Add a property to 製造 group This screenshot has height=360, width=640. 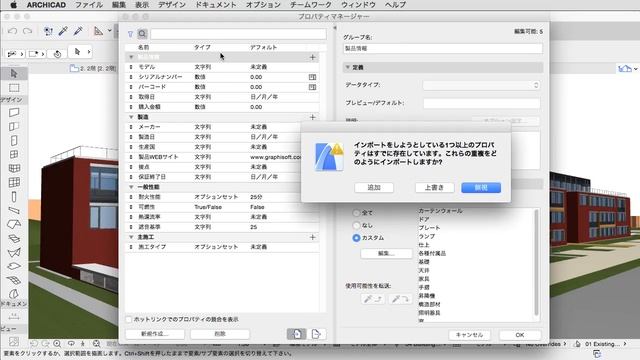pyautogui.click(x=313, y=117)
